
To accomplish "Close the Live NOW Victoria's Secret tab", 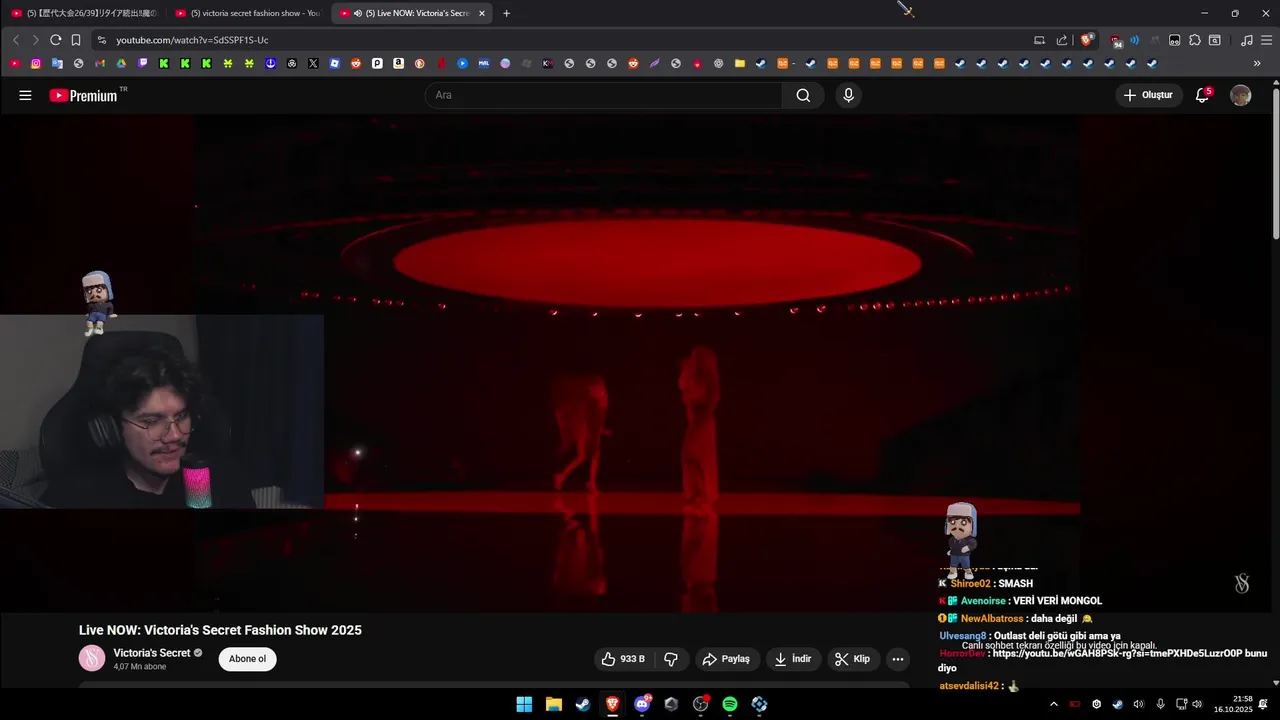I will tap(482, 13).
